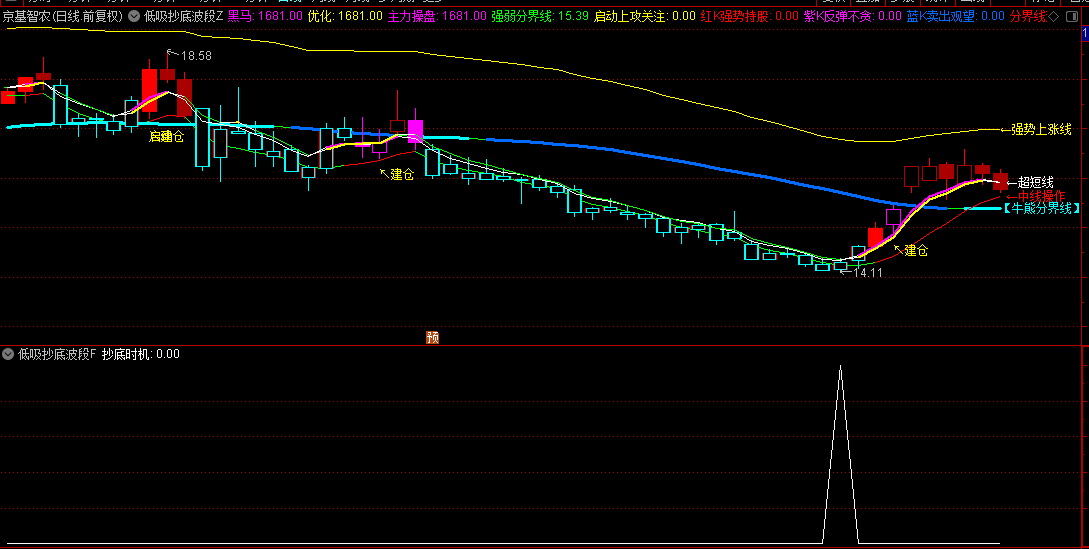Click the 低吸抄底波段Z indicator name
Image resolution: width=1089 pixels, height=549 pixels.
coord(183,16)
